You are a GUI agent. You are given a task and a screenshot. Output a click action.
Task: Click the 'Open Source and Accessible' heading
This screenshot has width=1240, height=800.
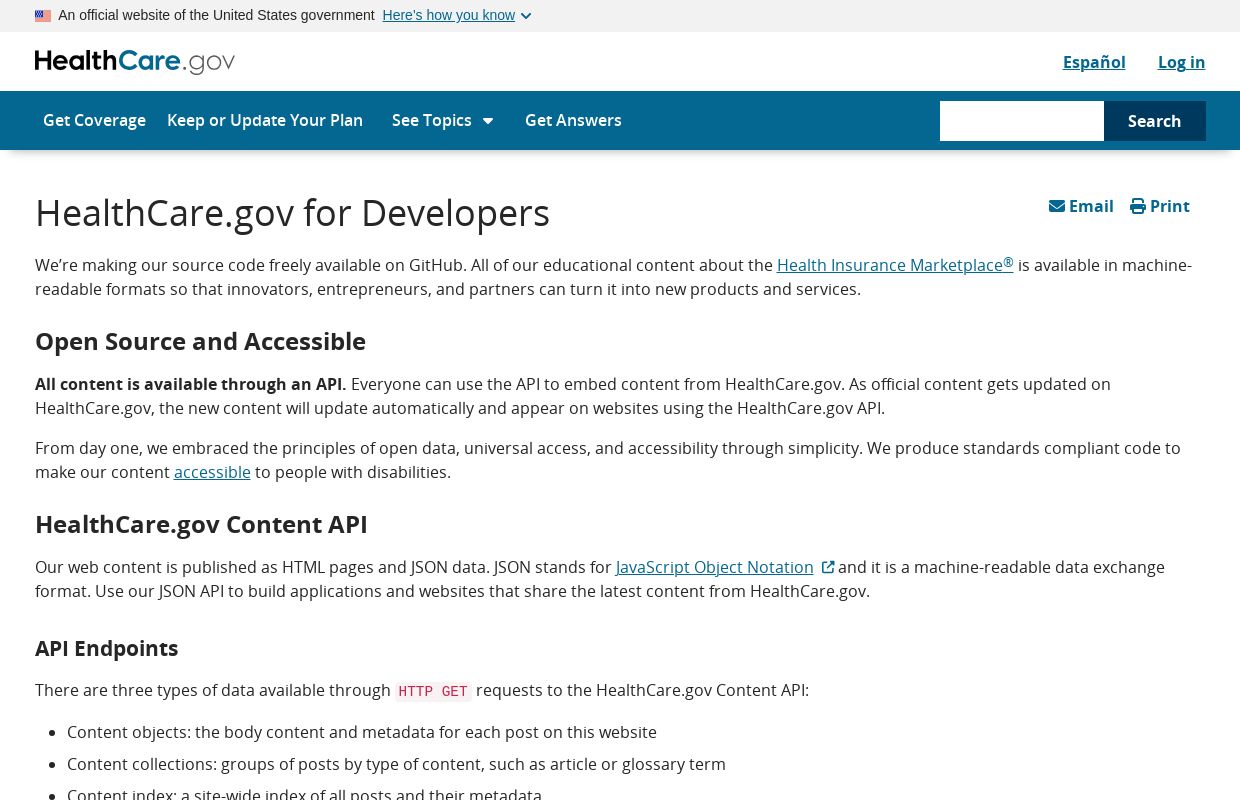click(x=200, y=341)
